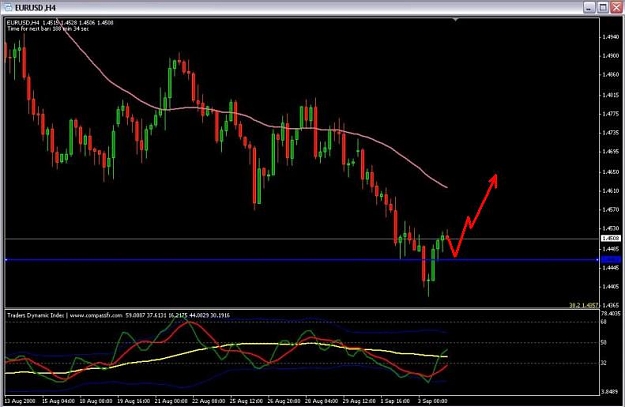Click the highlighted blue line price tag
This screenshot has height=407, width=625.
coord(611,260)
